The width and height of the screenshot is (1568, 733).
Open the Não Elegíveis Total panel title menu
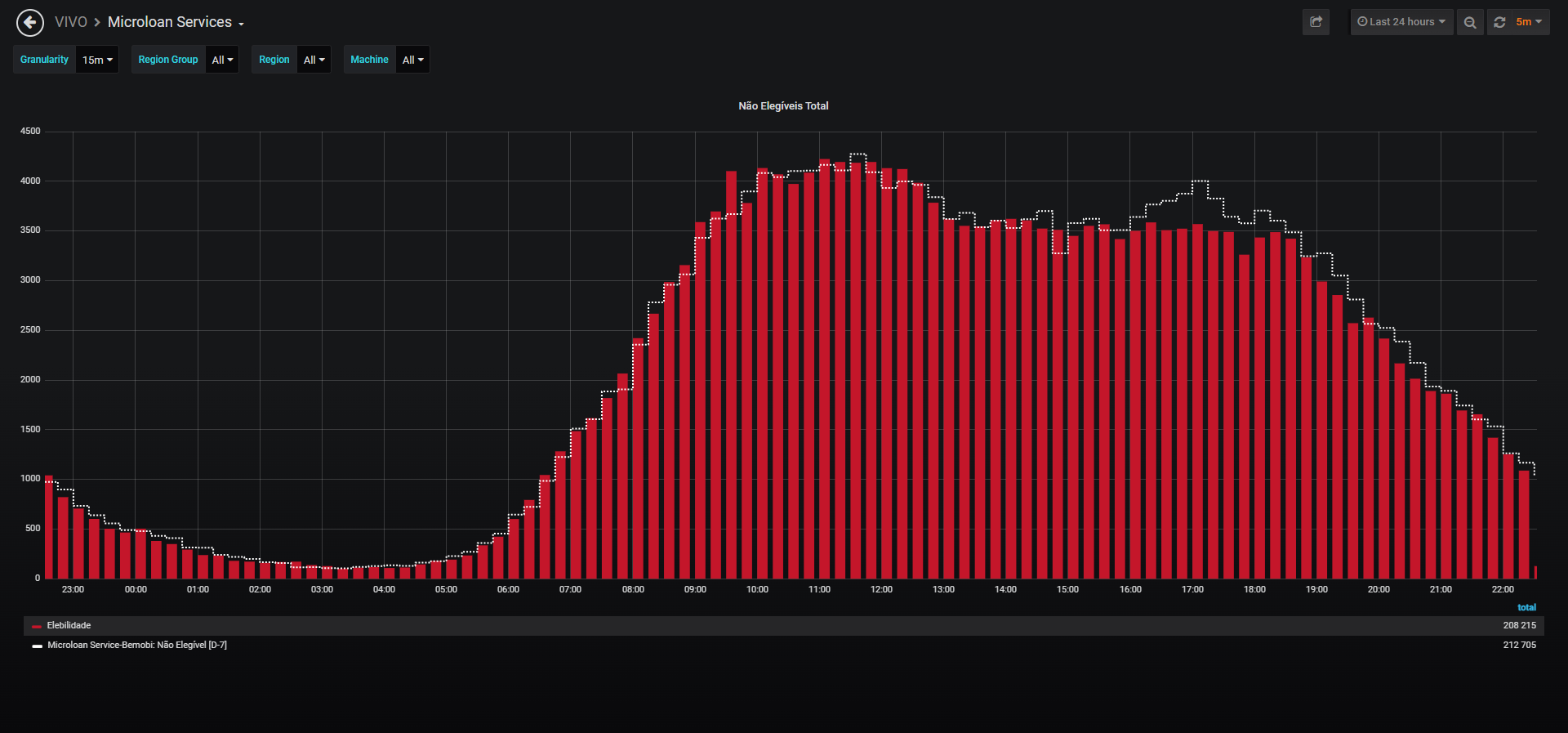pos(783,106)
